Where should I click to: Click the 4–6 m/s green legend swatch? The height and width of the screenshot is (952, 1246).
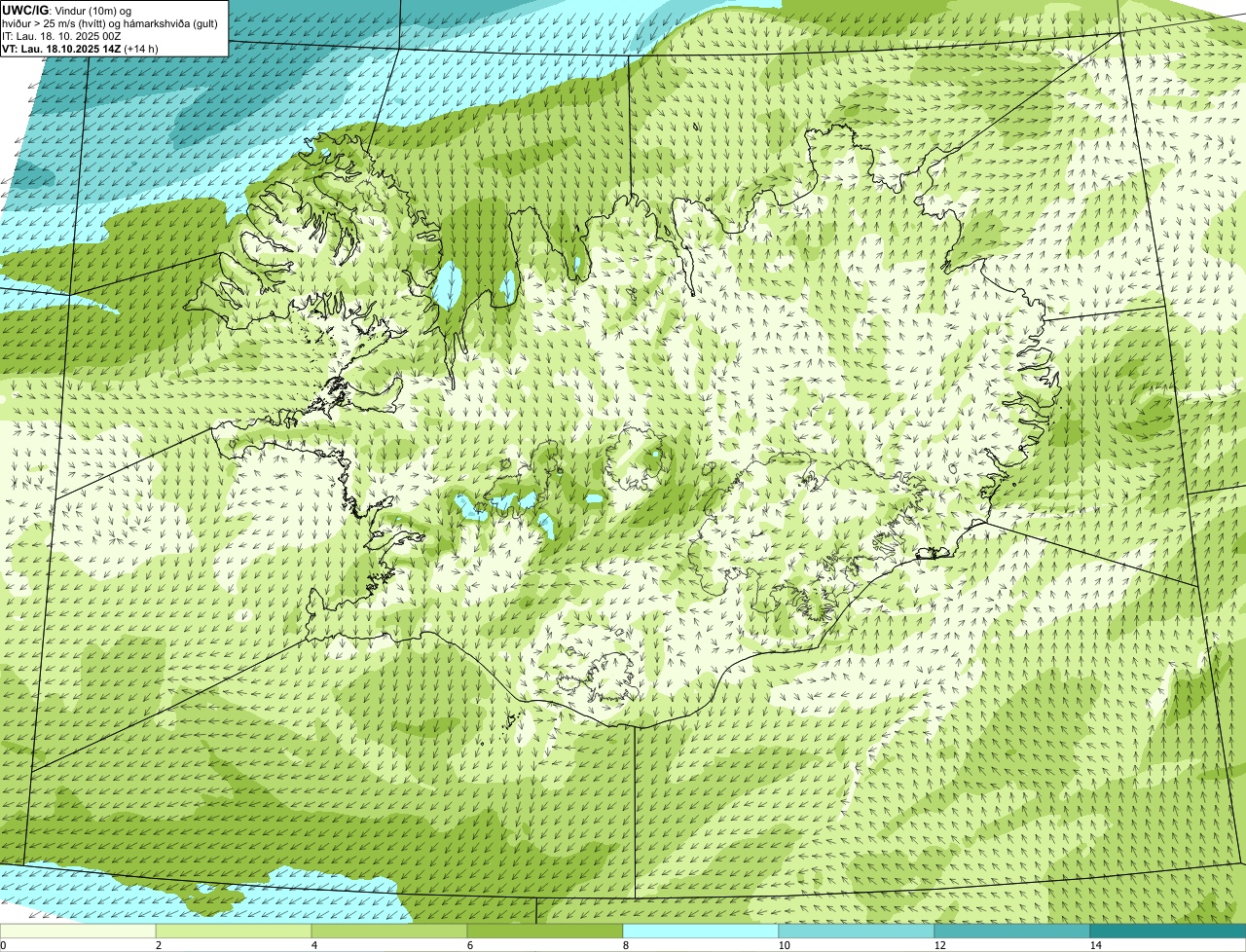click(390, 931)
